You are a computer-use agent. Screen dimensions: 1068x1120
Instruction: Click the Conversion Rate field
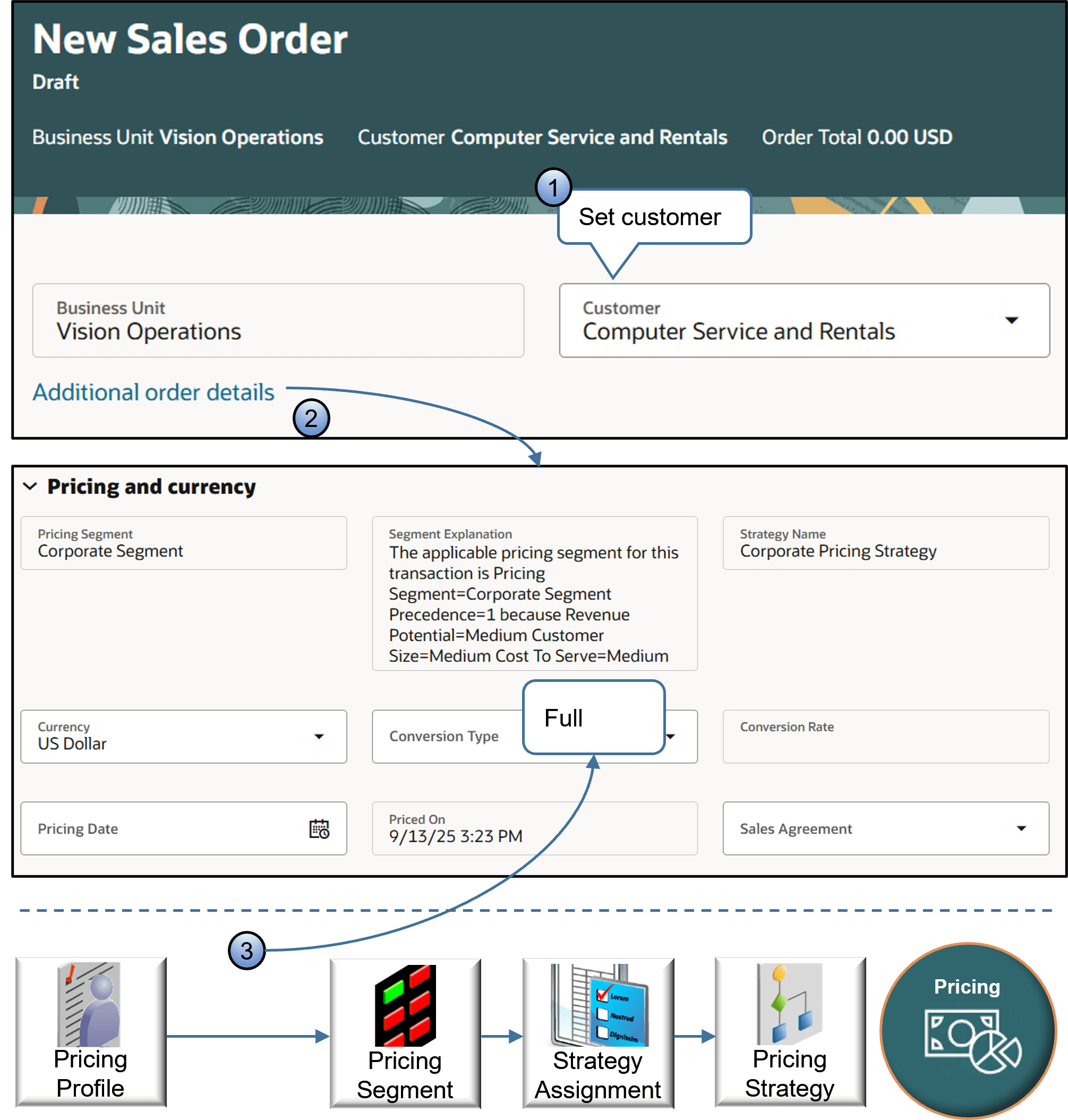tap(885, 736)
